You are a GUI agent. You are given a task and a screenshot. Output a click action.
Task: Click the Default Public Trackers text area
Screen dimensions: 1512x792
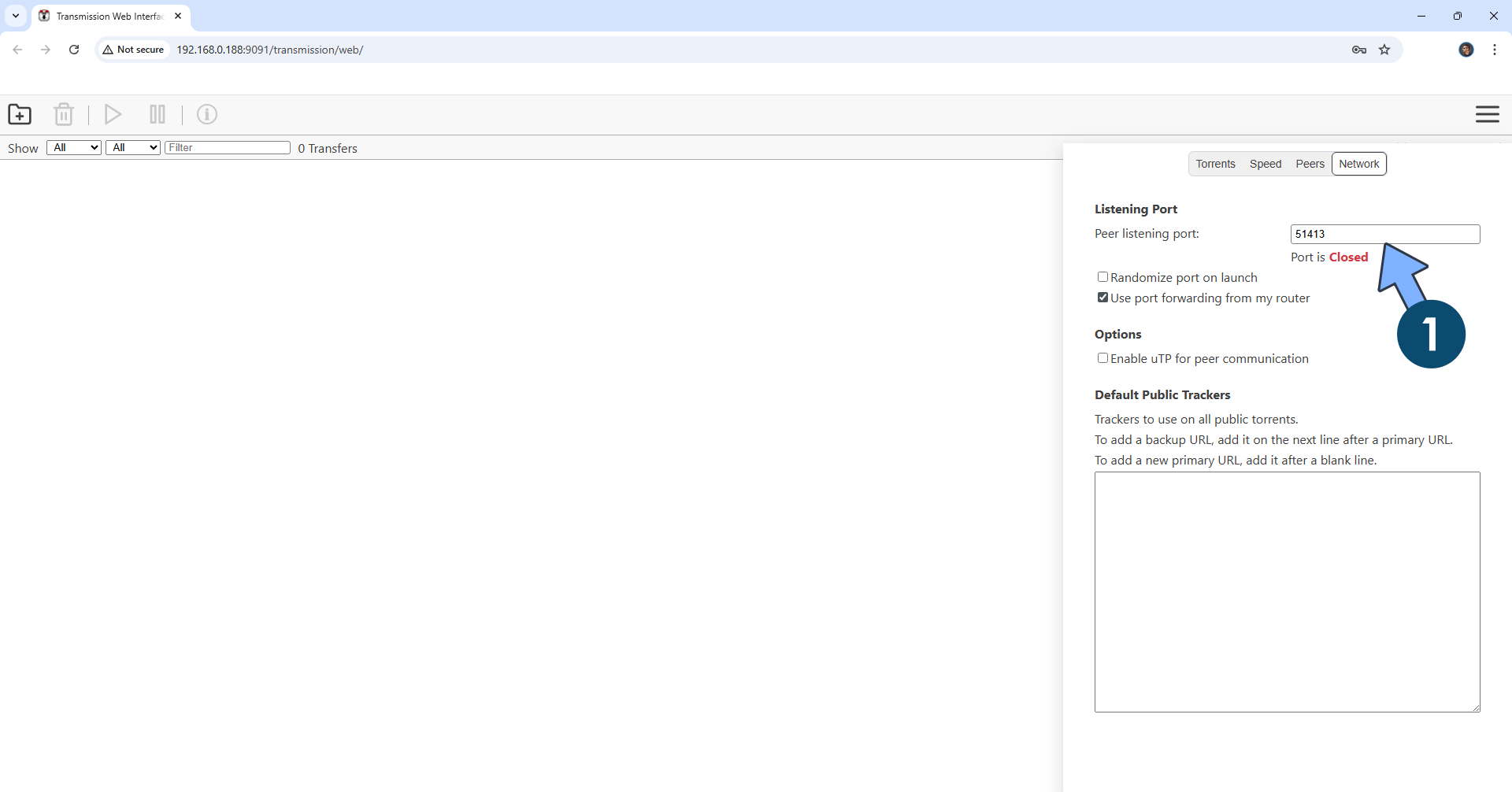[1287, 592]
